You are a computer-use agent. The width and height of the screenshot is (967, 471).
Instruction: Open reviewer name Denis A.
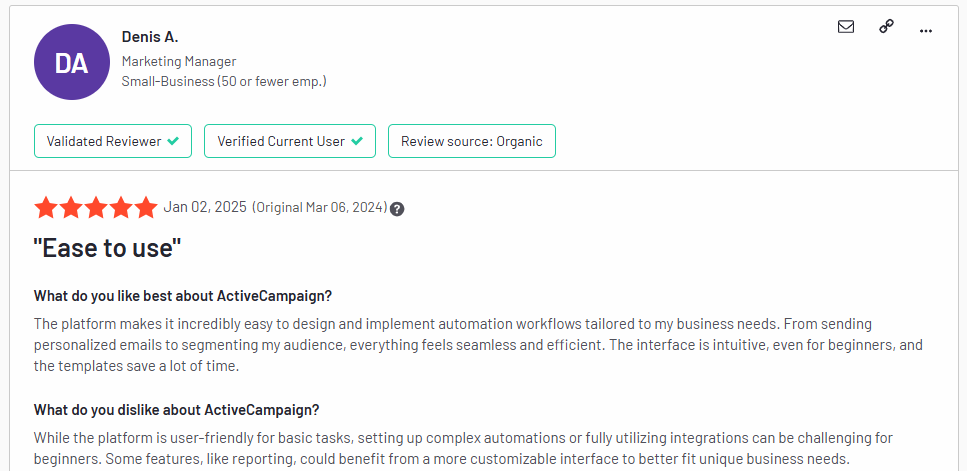coord(150,37)
